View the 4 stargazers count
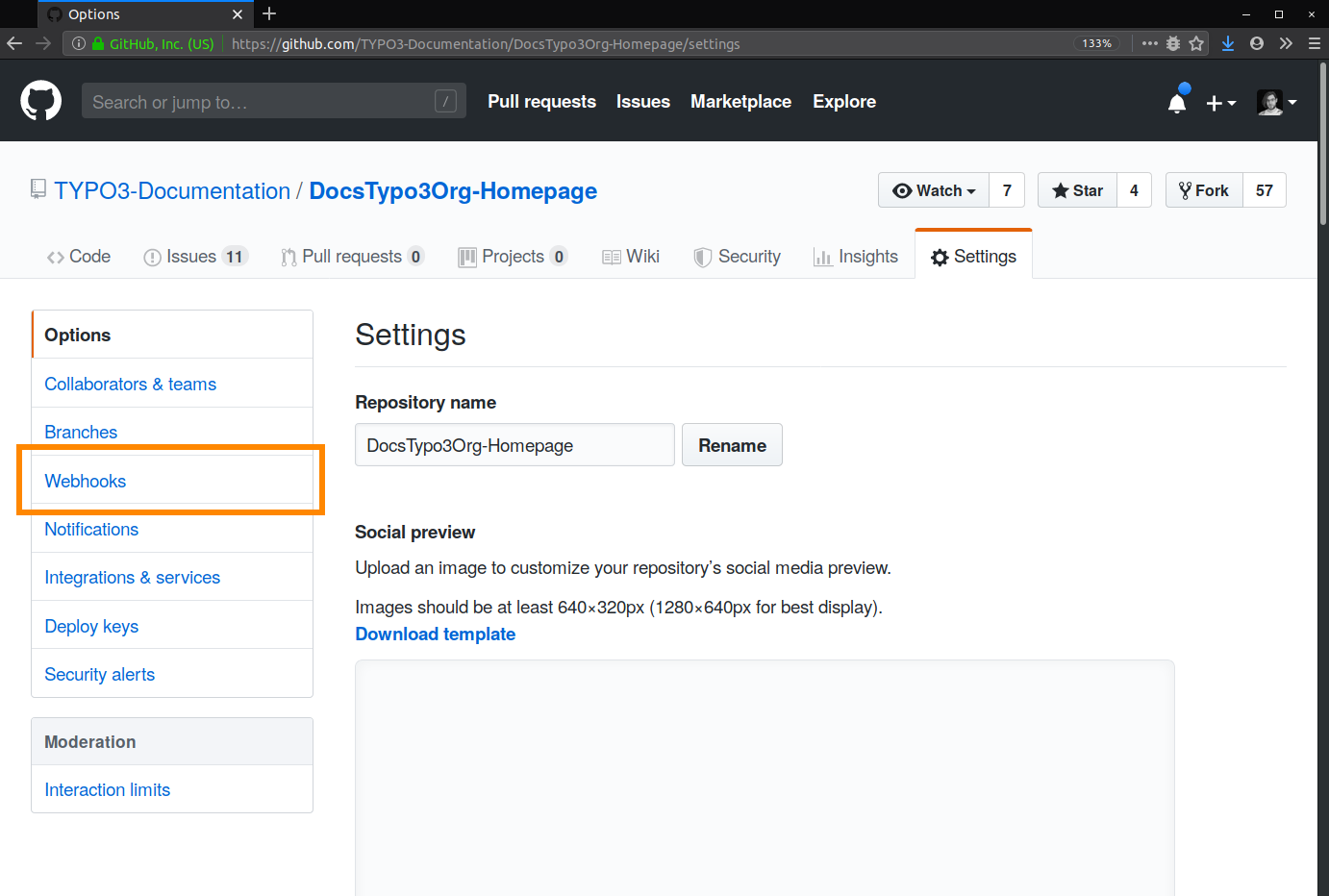The image size is (1329, 896). click(x=1134, y=190)
